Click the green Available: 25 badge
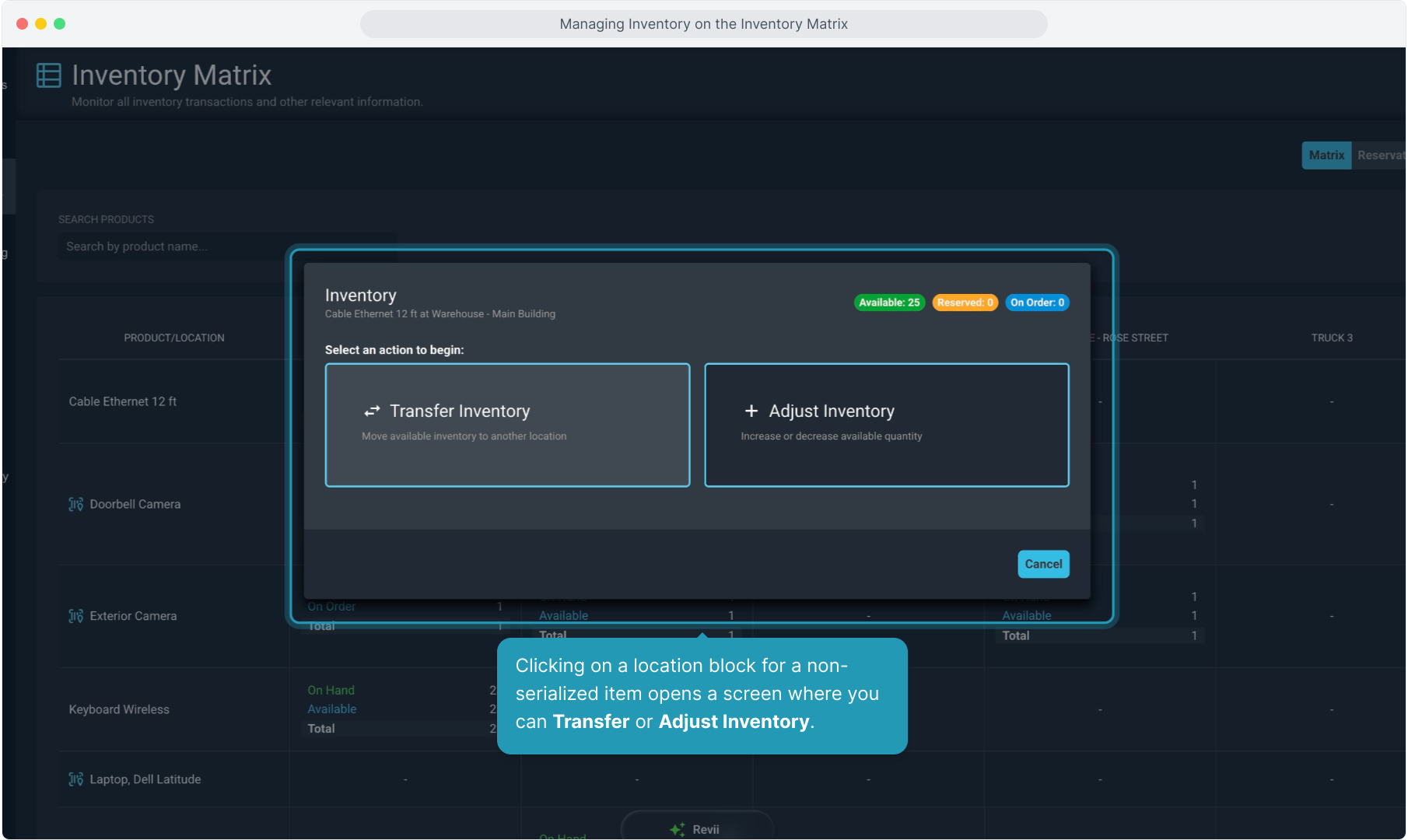 889,303
